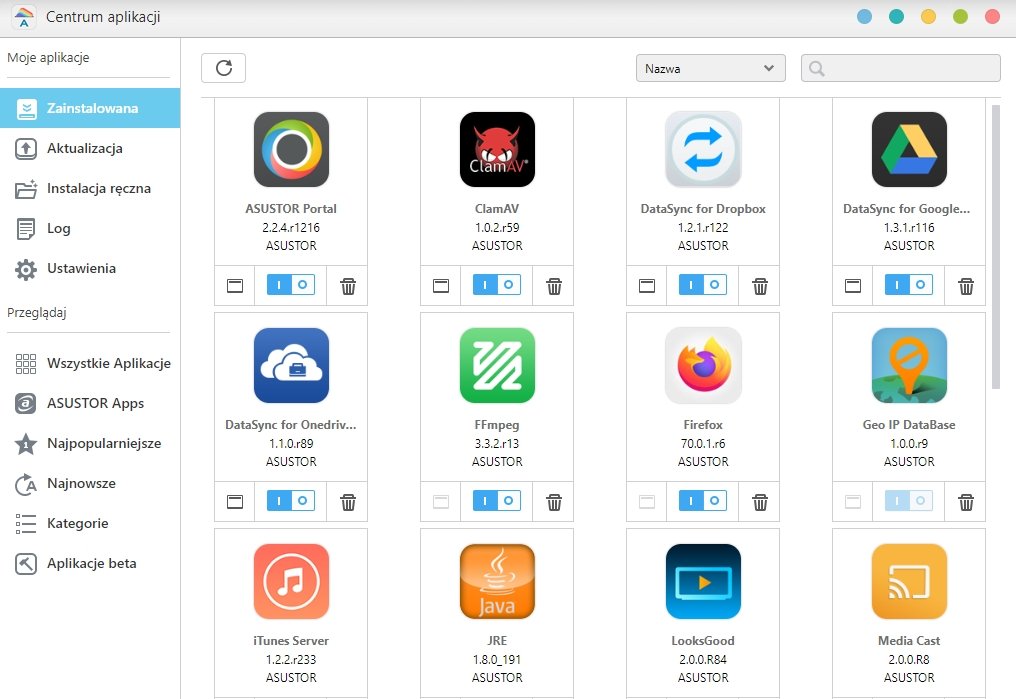Toggle DataSync for Google Drive switch
This screenshot has width=1016, height=699.
coord(909,284)
